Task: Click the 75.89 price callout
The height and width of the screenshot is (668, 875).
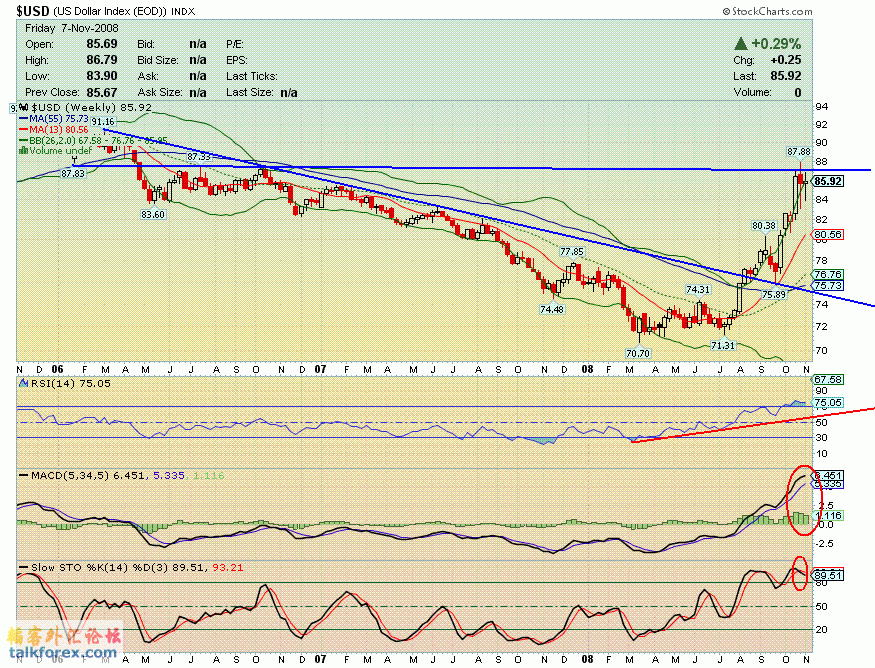Action: pos(773,295)
